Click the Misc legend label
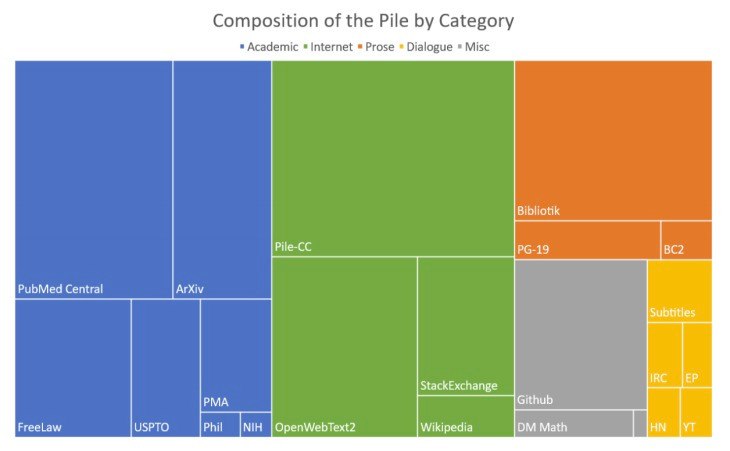 click(477, 47)
